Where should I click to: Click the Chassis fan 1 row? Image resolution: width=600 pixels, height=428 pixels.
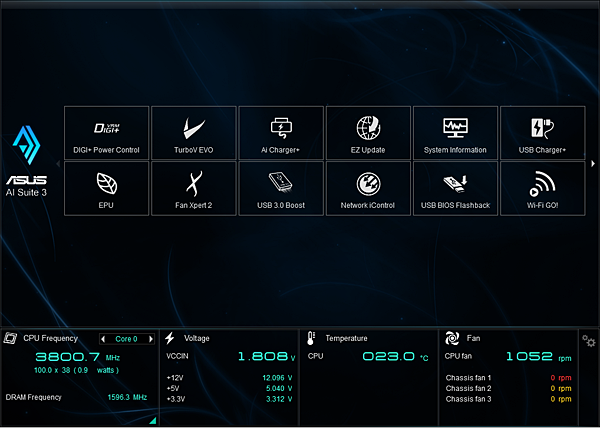(x=509, y=378)
